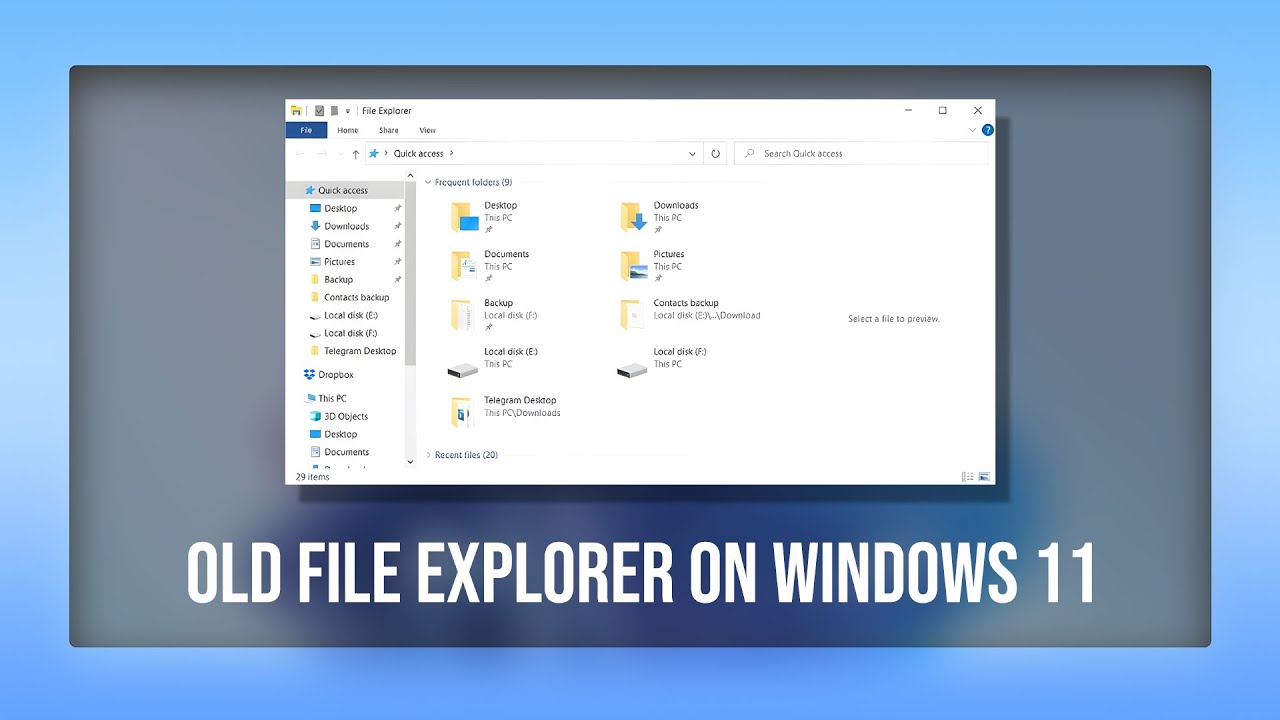The width and height of the screenshot is (1280, 720).
Task: Click the New folder quick-access toolbar icon
Action: [x=334, y=111]
